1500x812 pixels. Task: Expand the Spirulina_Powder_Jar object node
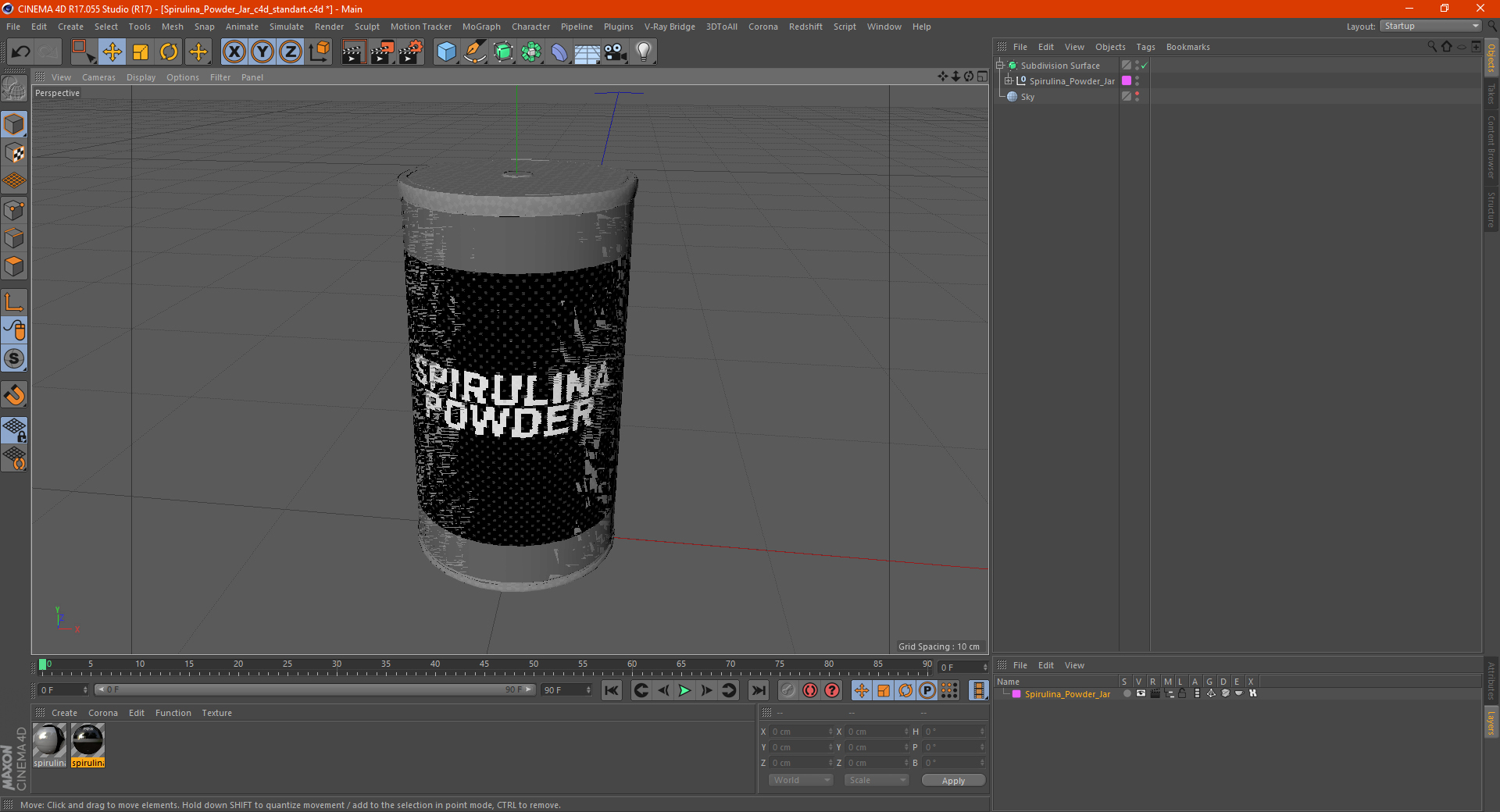point(1008,80)
